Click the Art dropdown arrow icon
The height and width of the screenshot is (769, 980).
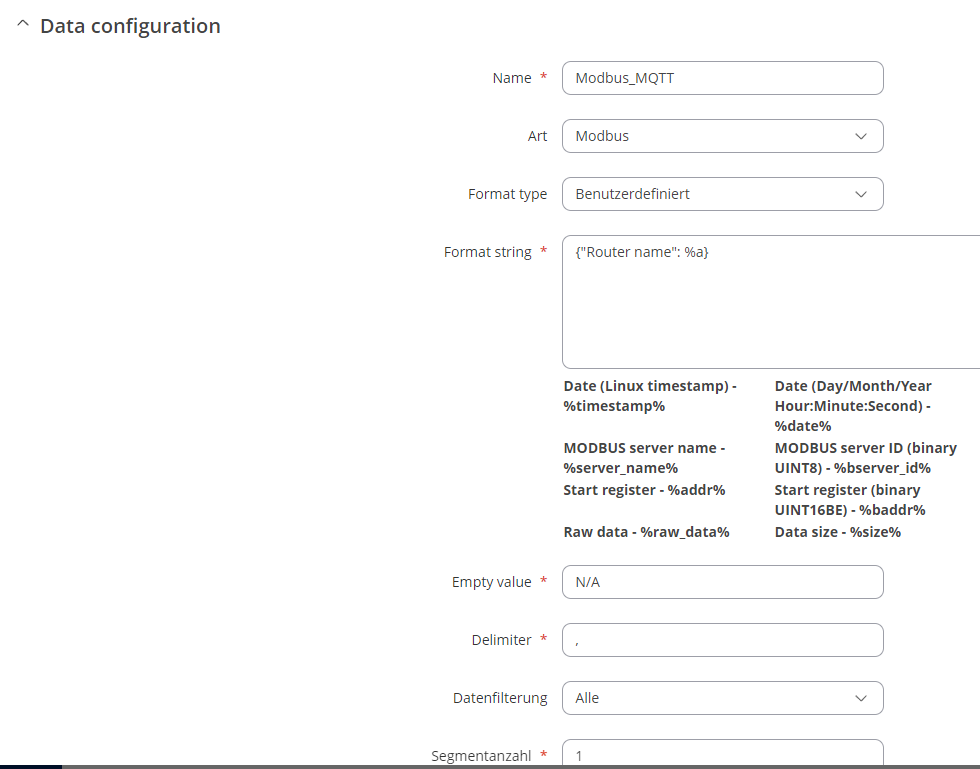[861, 136]
